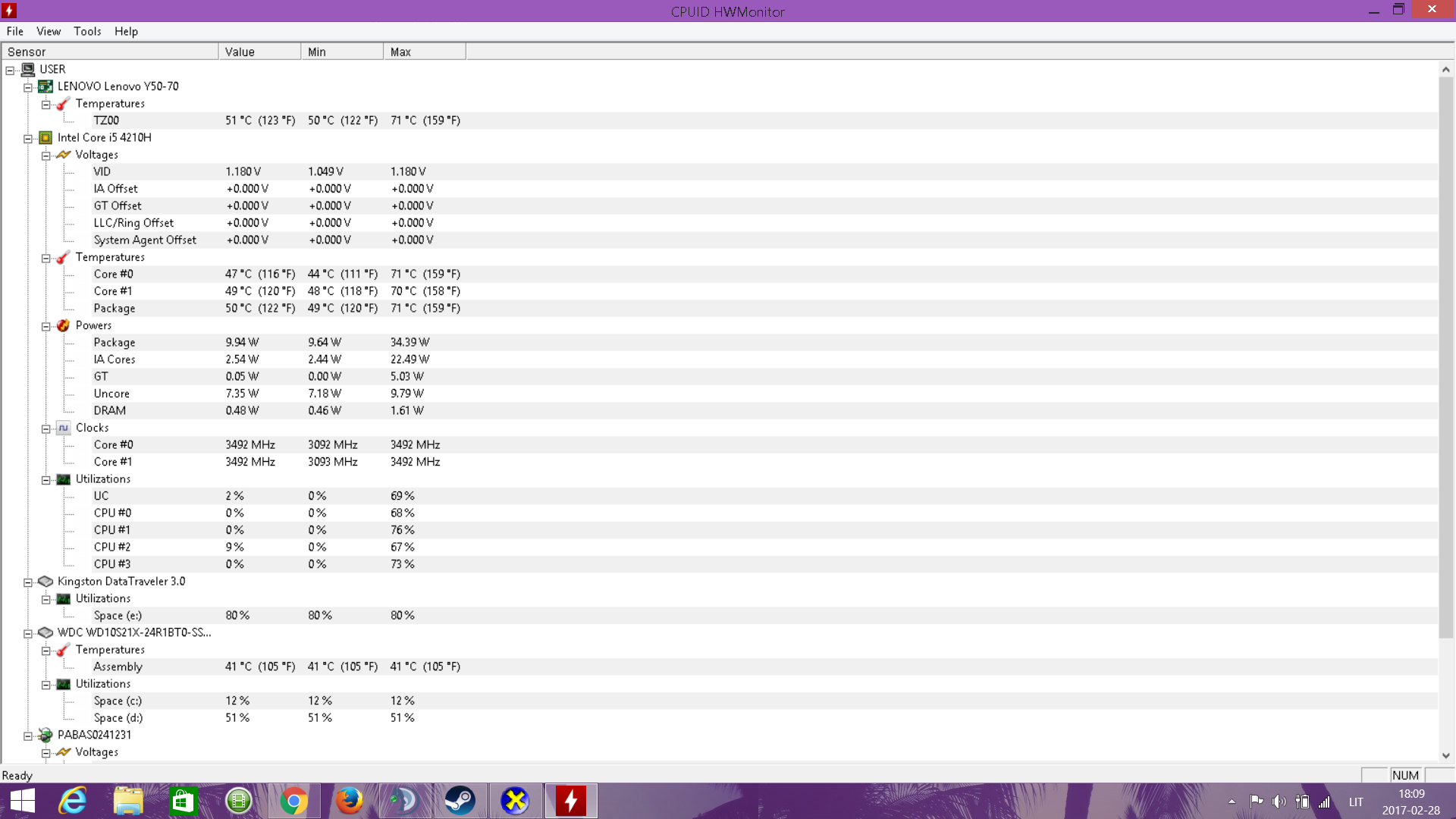Open Firefox from taskbar
The width and height of the screenshot is (1456, 819).
click(x=349, y=801)
